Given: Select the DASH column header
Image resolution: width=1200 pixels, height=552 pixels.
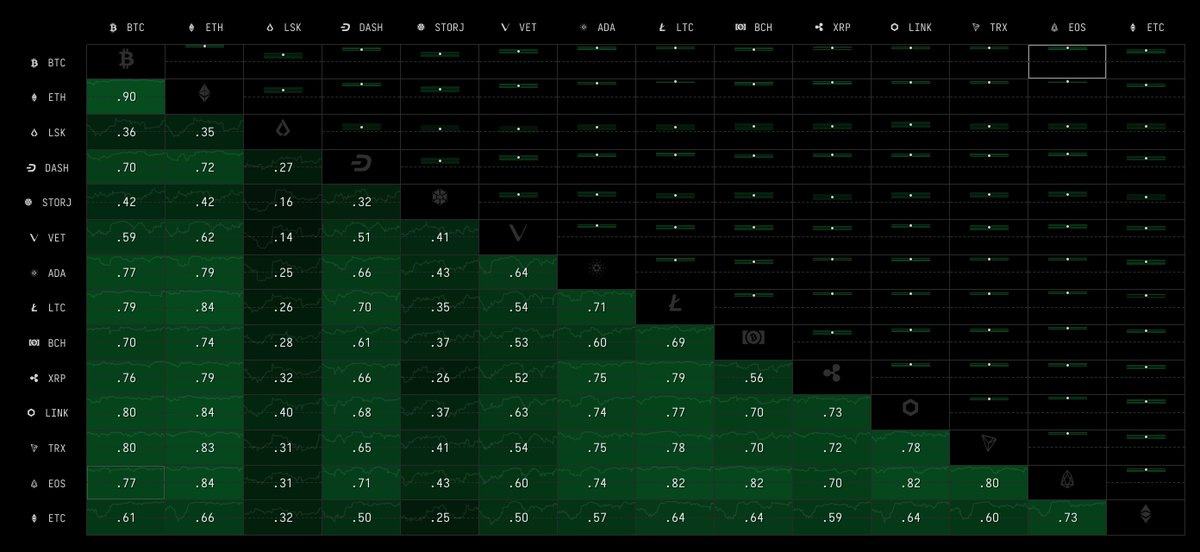Looking at the screenshot, I should [x=361, y=27].
